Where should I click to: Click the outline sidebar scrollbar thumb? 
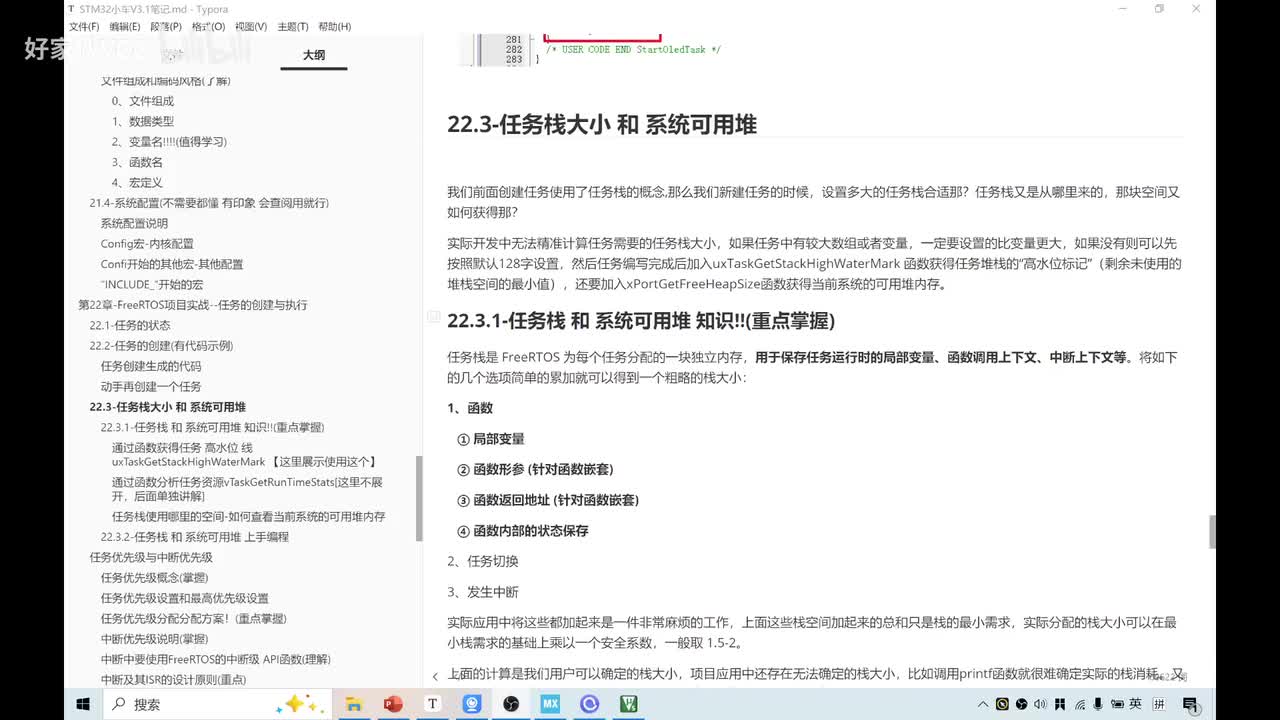coord(419,498)
